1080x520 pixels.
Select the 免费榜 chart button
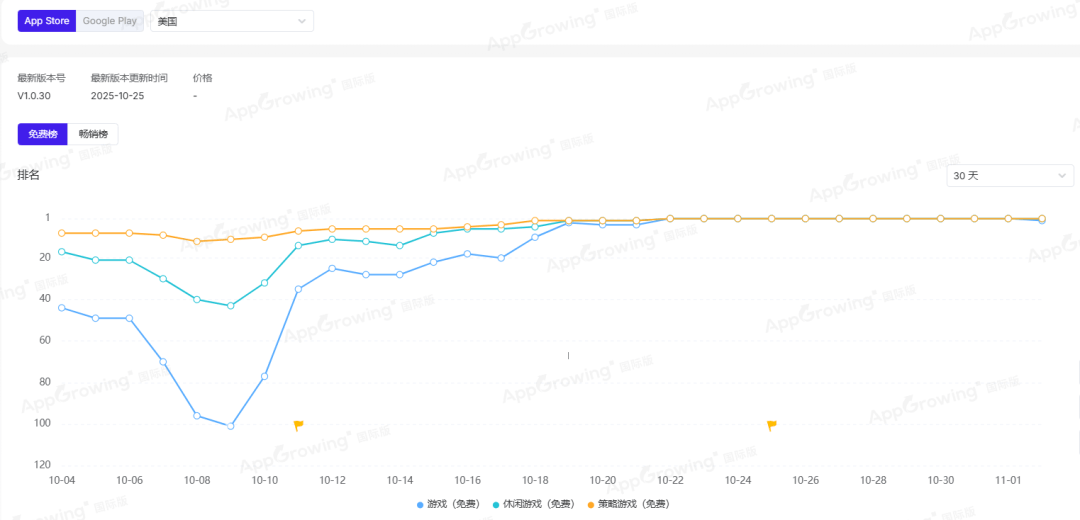(x=43, y=134)
